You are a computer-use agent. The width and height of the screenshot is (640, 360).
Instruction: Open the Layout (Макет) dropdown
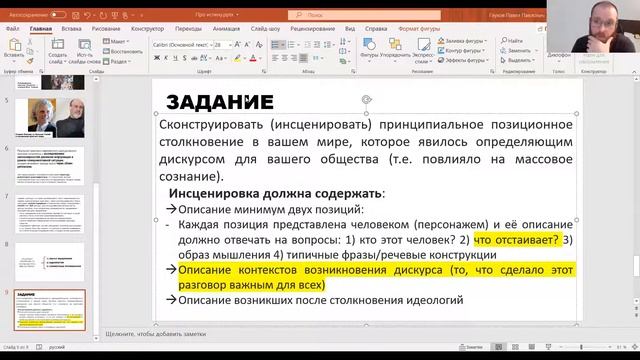pos(116,41)
